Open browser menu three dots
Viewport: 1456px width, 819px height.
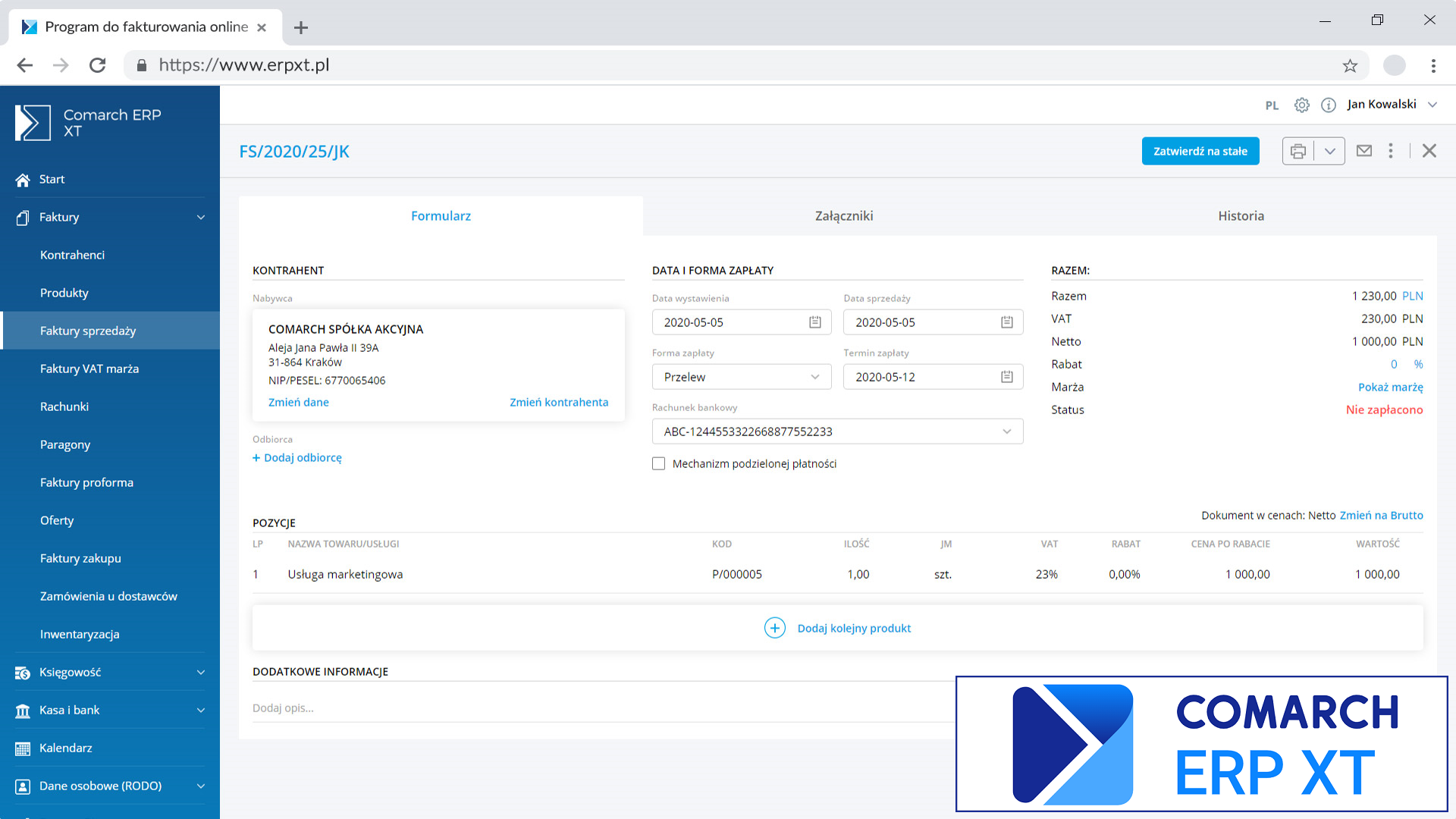coord(1433,66)
